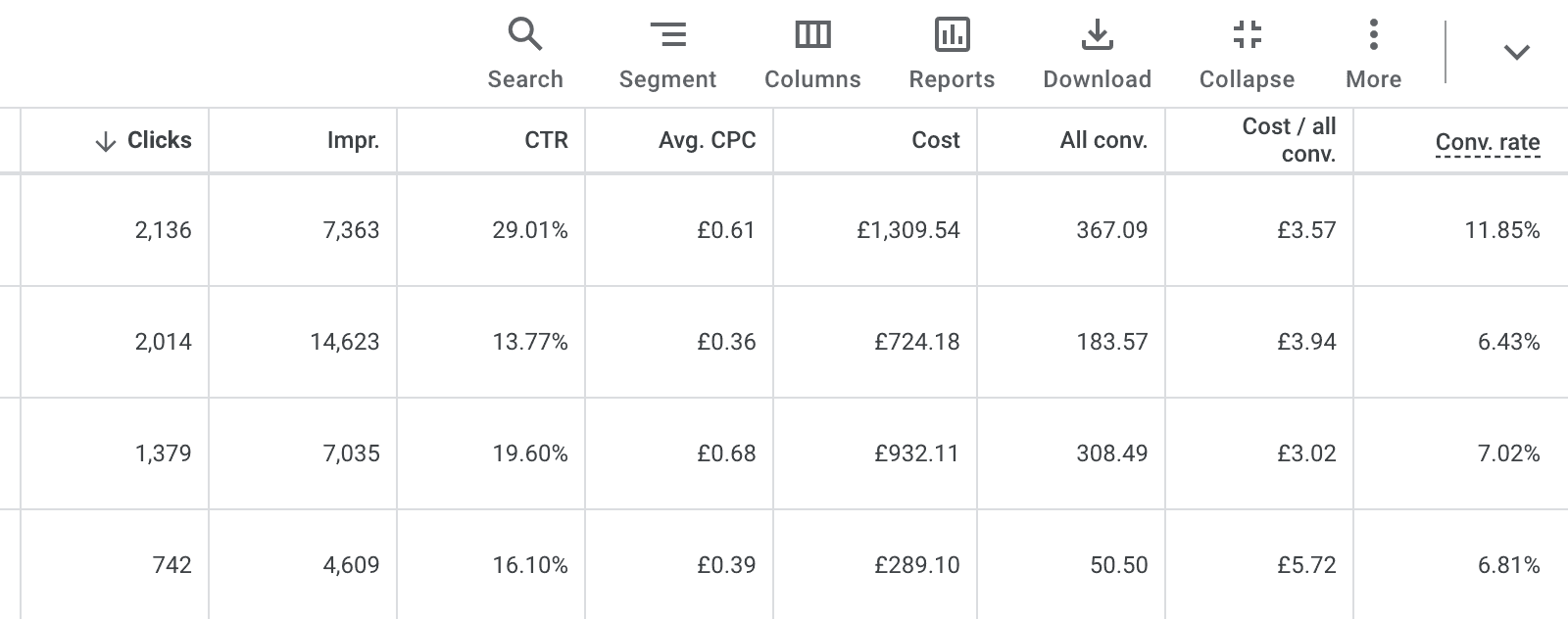Click the Cost / all conv. header
Viewport: 1568px width, 619px height.
1287,140
